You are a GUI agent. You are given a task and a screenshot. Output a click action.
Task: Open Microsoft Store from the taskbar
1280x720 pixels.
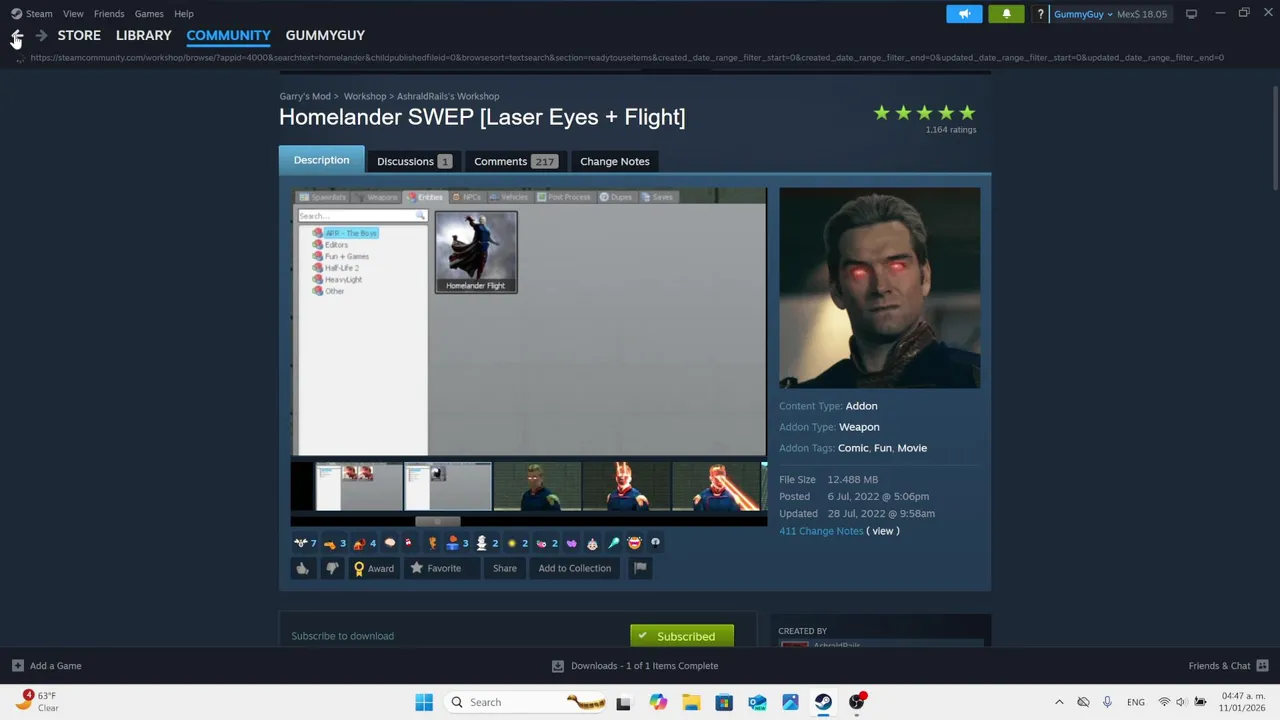pyautogui.click(x=724, y=702)
